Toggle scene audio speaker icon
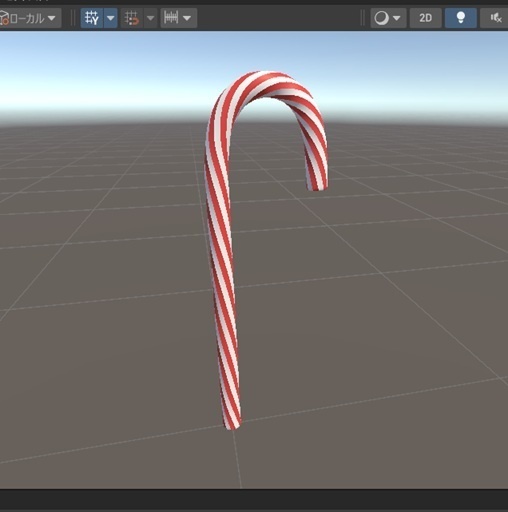 pos(495,18)
